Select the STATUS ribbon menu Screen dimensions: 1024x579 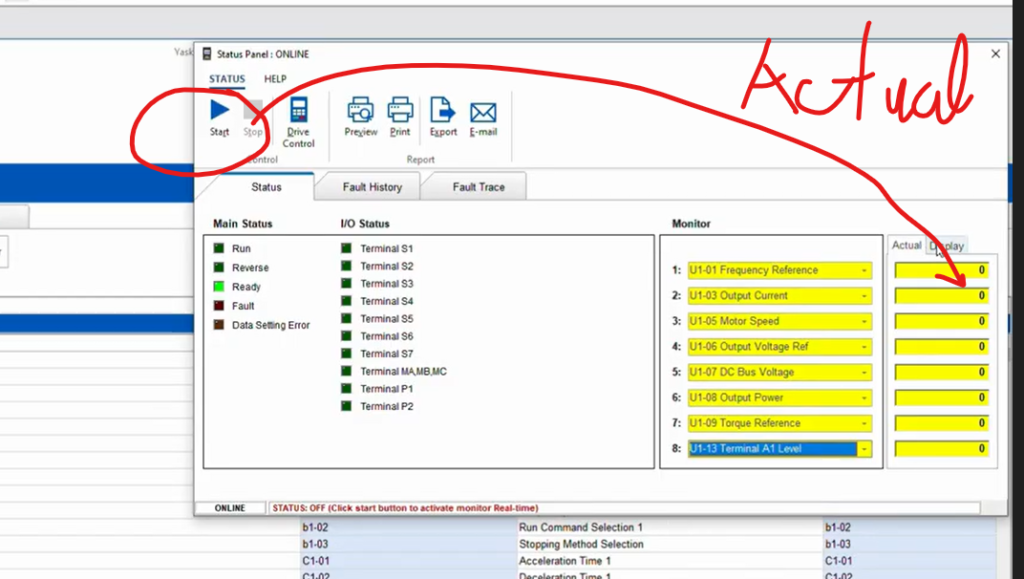tap(227, 79)
